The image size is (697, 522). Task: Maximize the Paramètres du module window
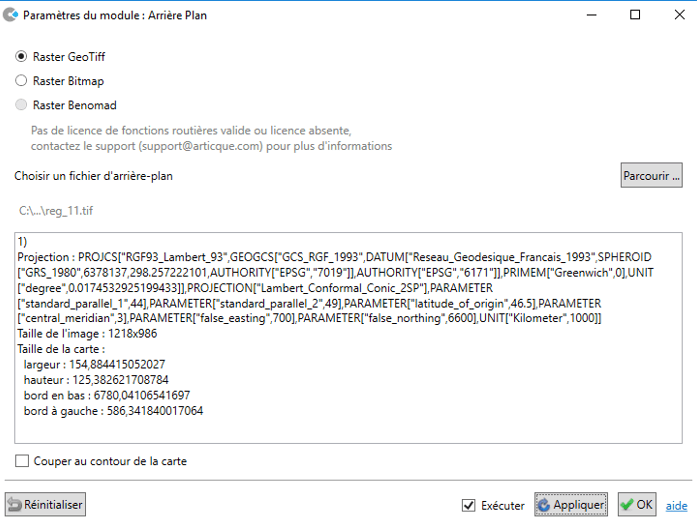pos(635,15)
